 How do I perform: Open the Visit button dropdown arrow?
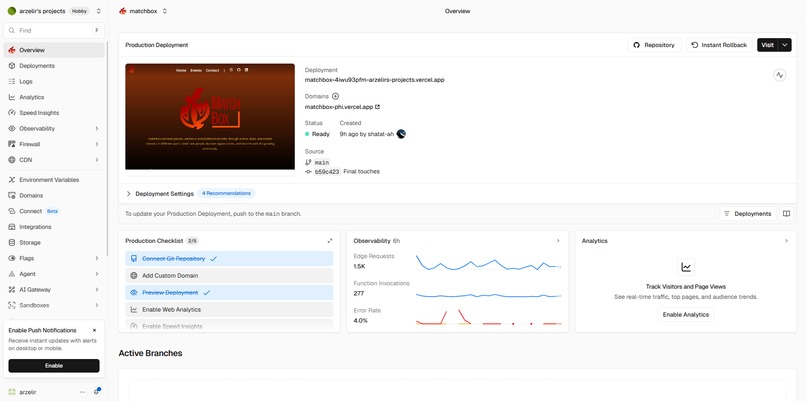[x=784, y=45]
